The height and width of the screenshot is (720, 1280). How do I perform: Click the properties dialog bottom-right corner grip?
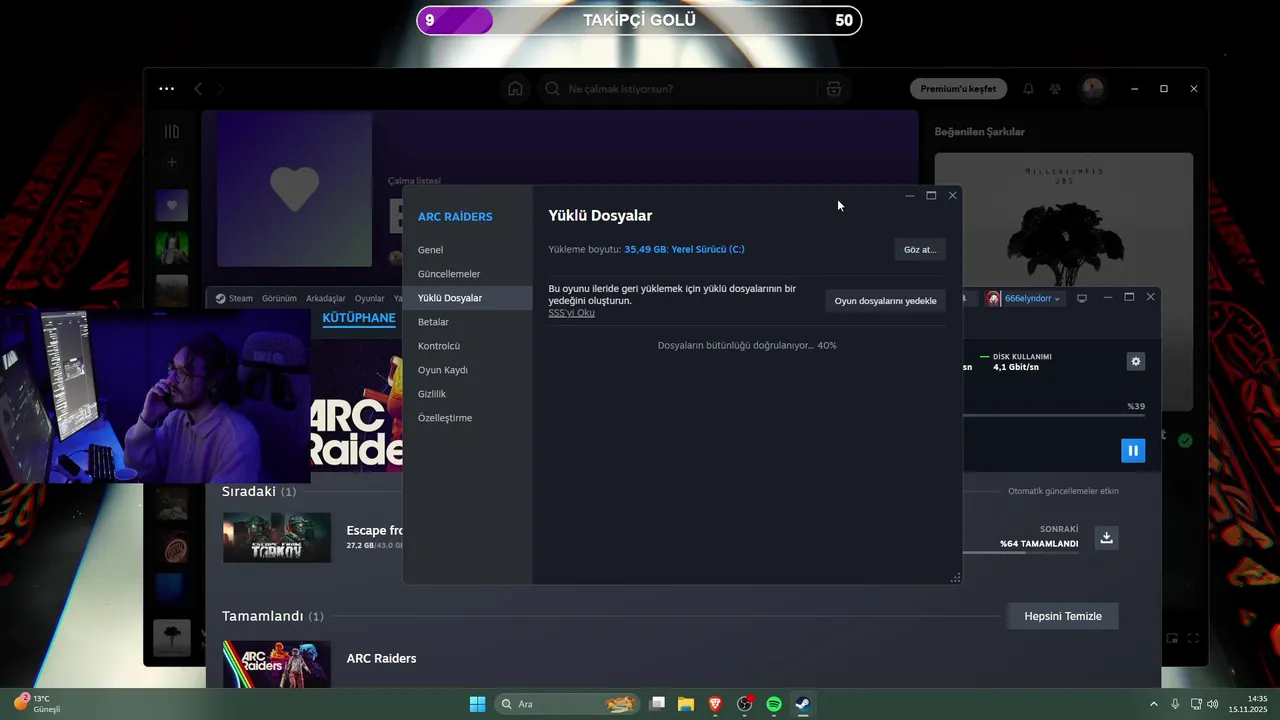955,577
